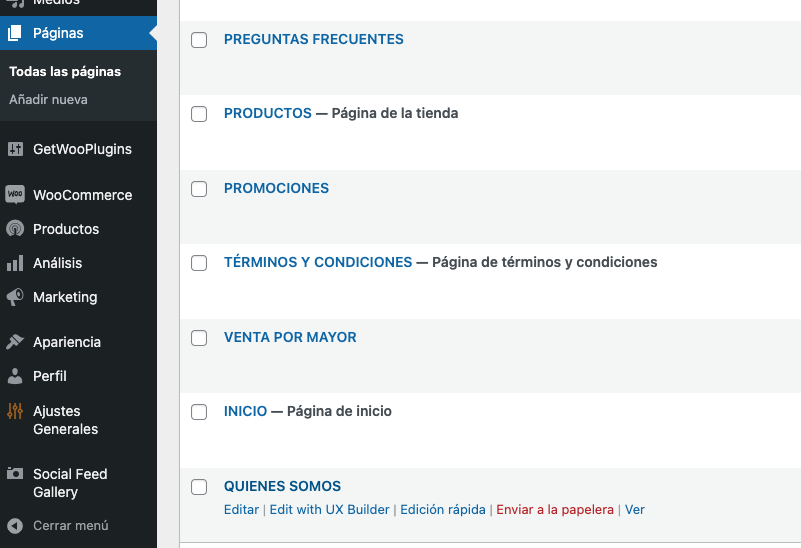Open the Ajustes Generales menu
Viewport: 801px width, 548px height.
point(65,420)
